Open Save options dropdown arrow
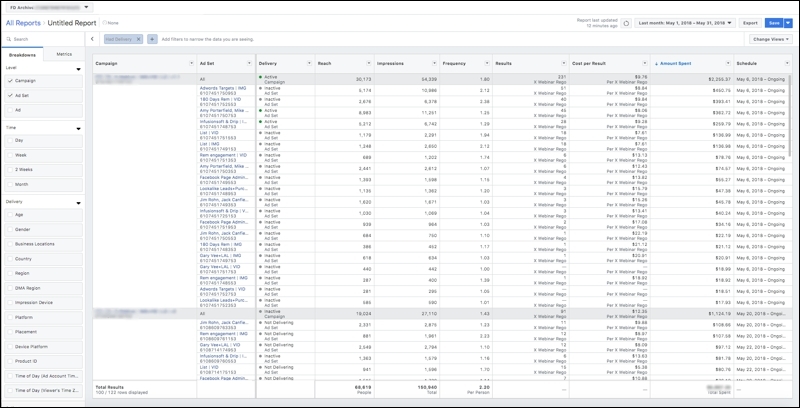Viewport: 800px width, 408px height. (788, 23)
